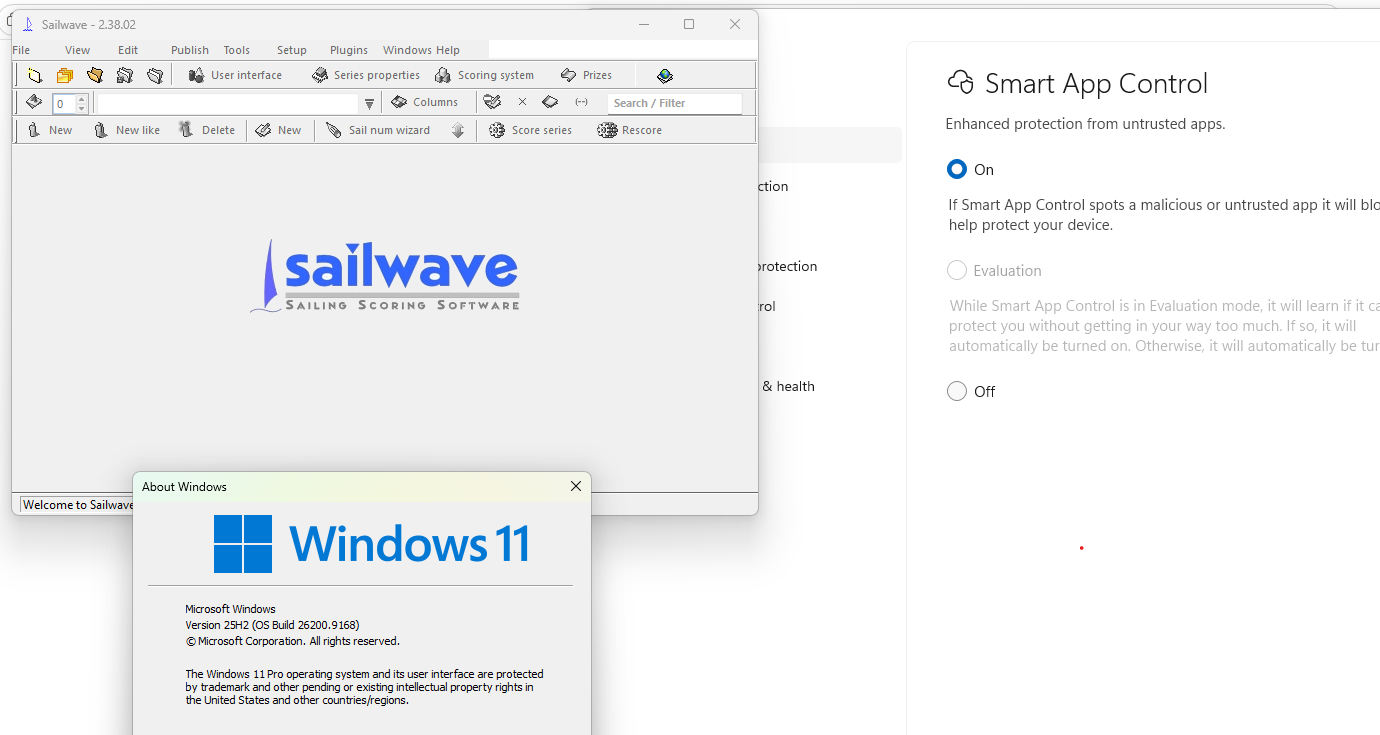Decrease the spinner value with the down arrow
This screenshot has width=1380, height=735.
pyautogui.click(x=82, y=108)
